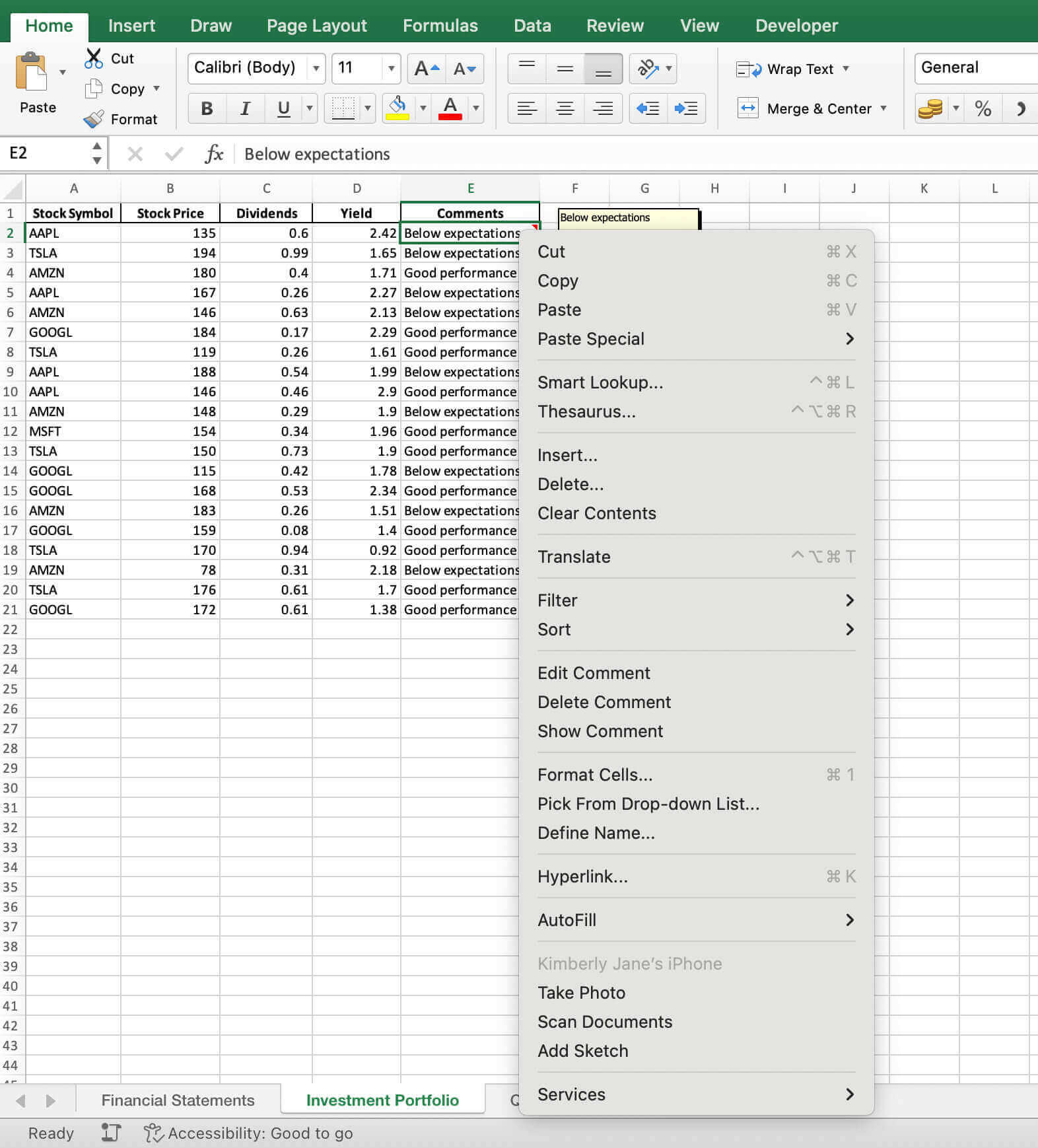1038x1148 pixels.
Task: Decrease font size with the small A icon
Action: 464,68
